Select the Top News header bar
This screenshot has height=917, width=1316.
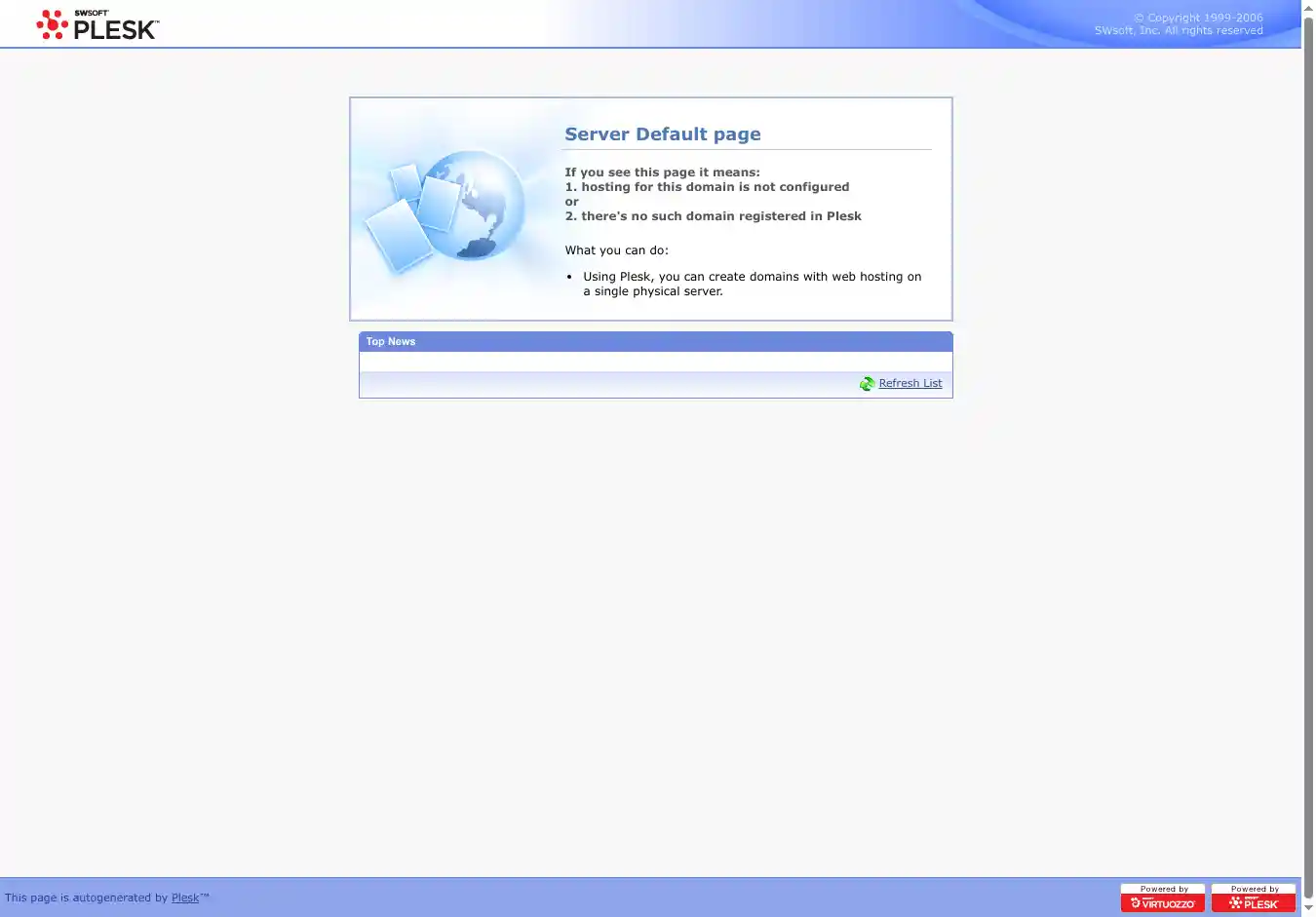click(x=655, y=342)
